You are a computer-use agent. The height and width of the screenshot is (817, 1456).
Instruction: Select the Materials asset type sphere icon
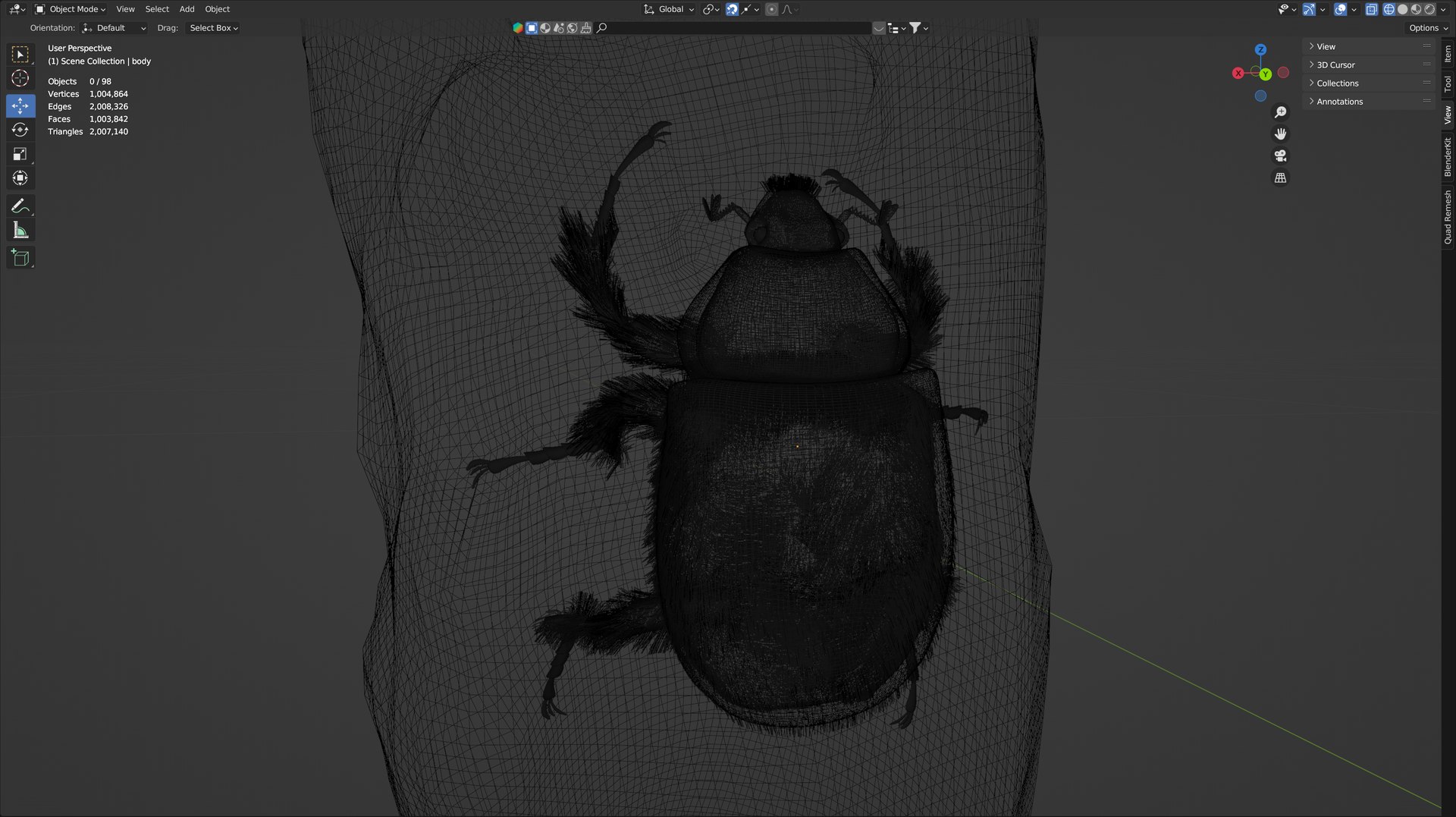coord(545,28)
